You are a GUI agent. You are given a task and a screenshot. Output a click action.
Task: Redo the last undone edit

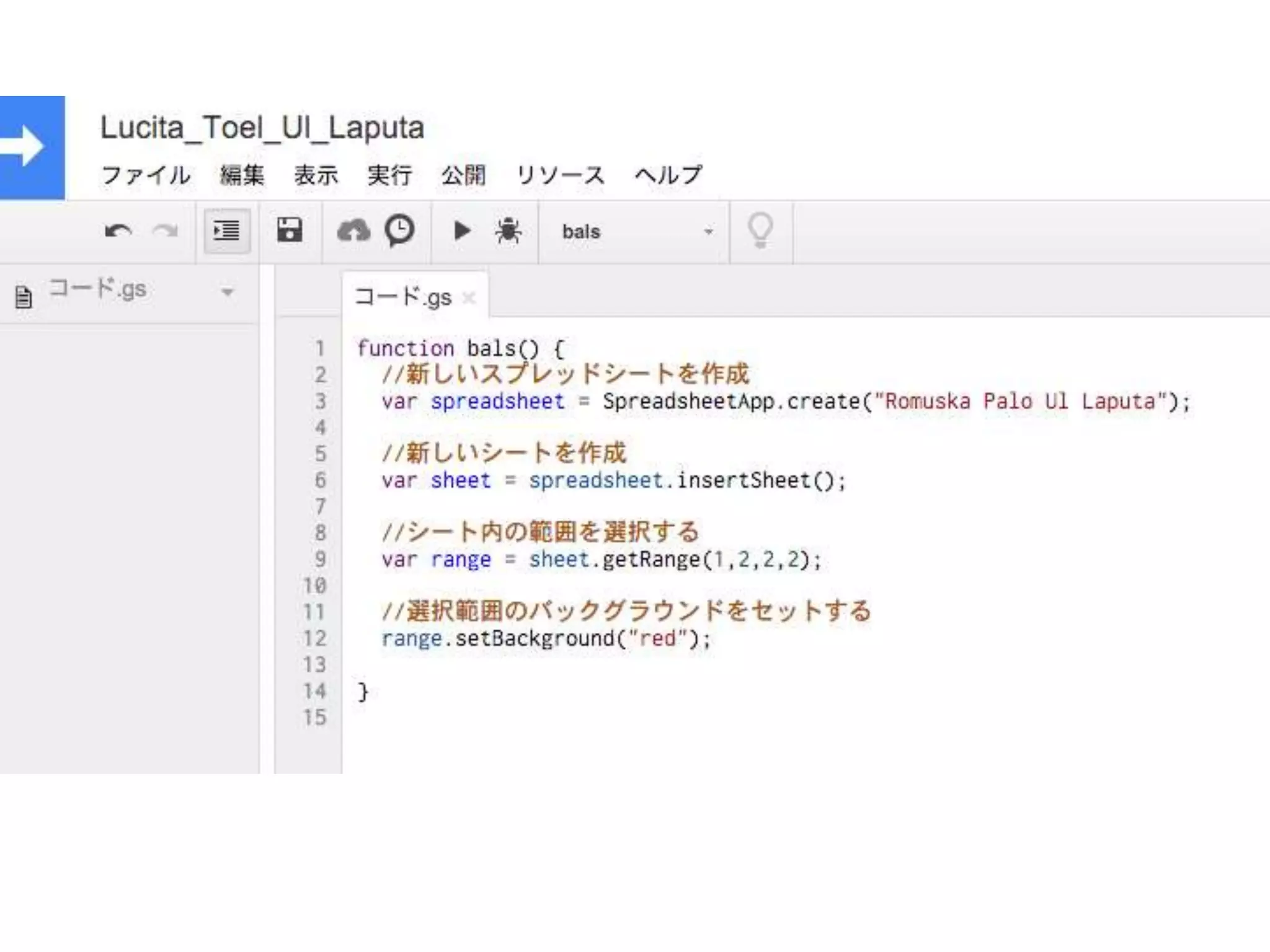[x=165, y=232]
